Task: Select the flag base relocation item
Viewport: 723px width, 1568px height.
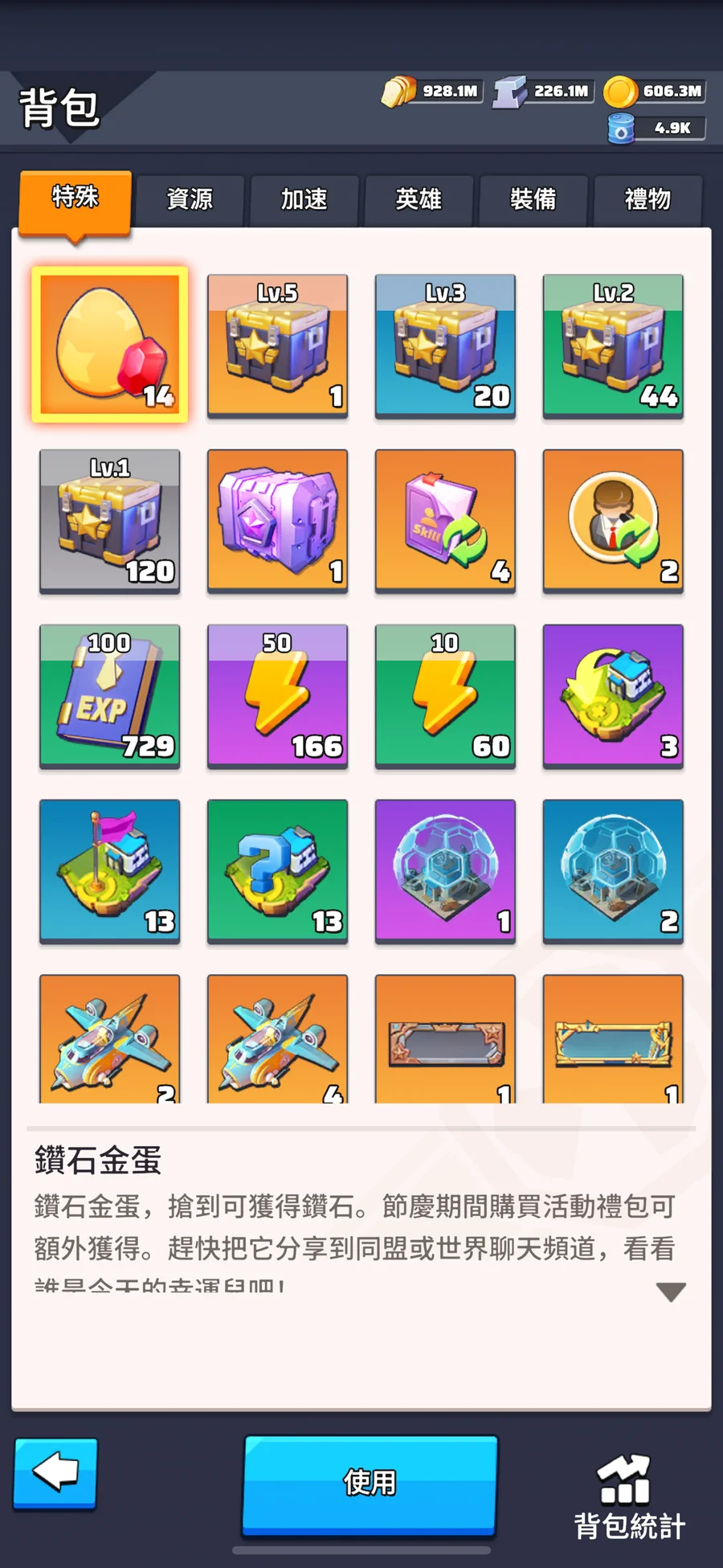Action: tap(110, 871)
